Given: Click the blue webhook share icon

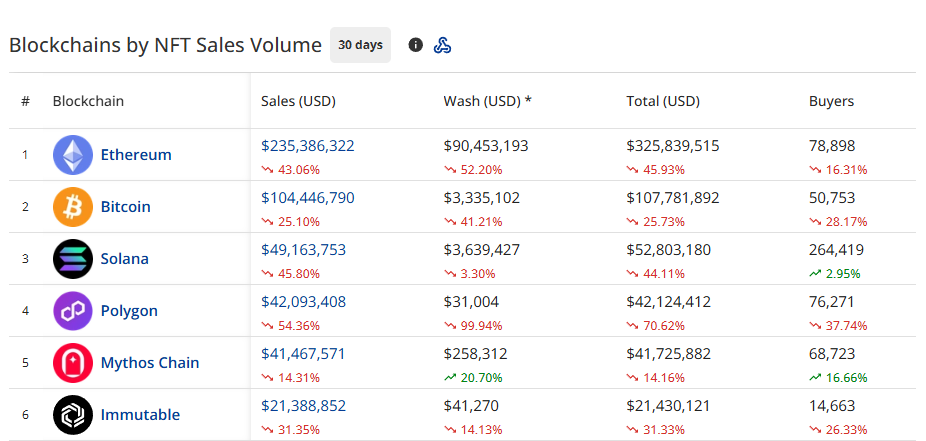Looking at the screenshot, I should 442,45.
